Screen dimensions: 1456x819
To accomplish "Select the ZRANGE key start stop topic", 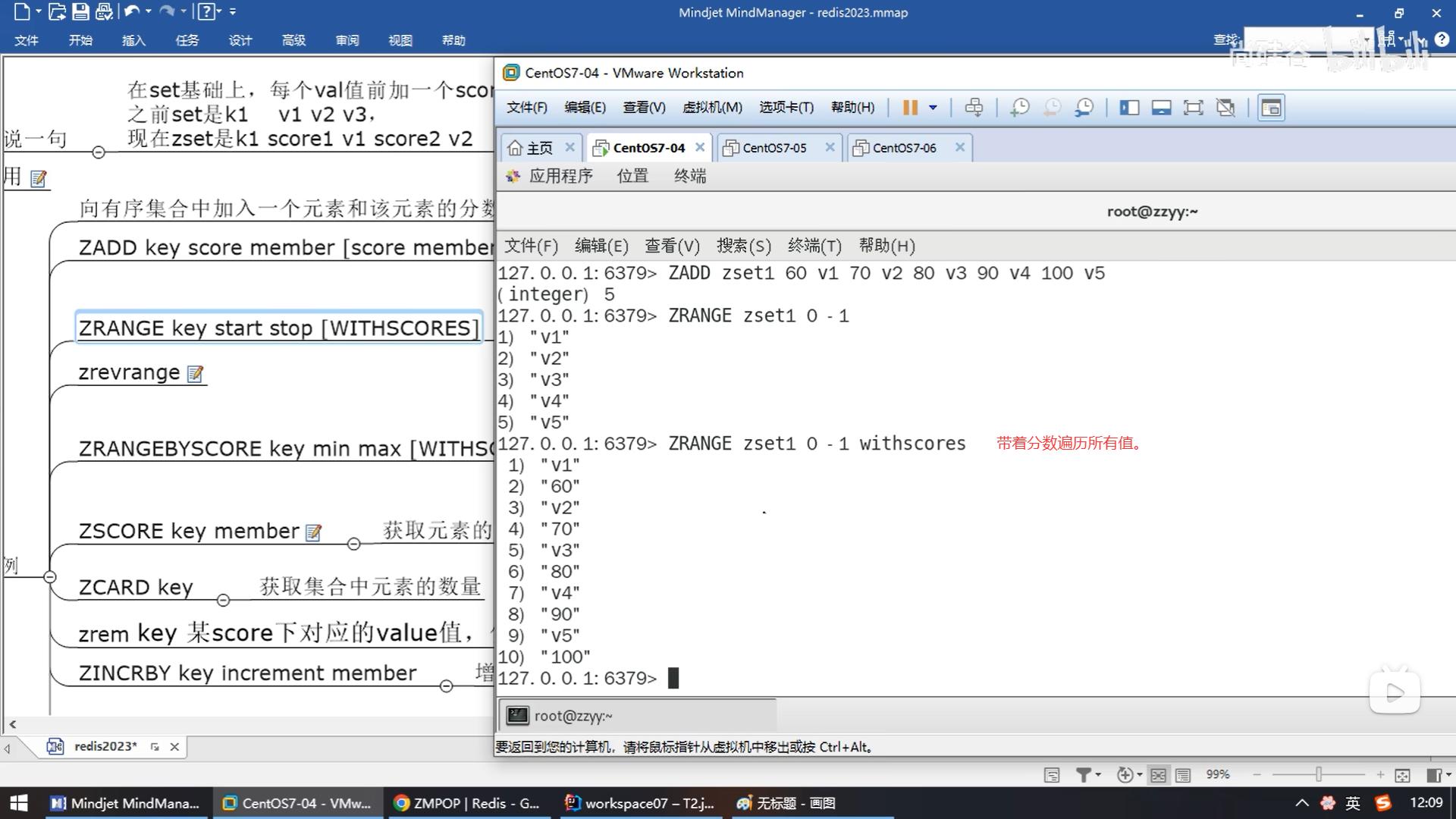I will coord(278,328).
